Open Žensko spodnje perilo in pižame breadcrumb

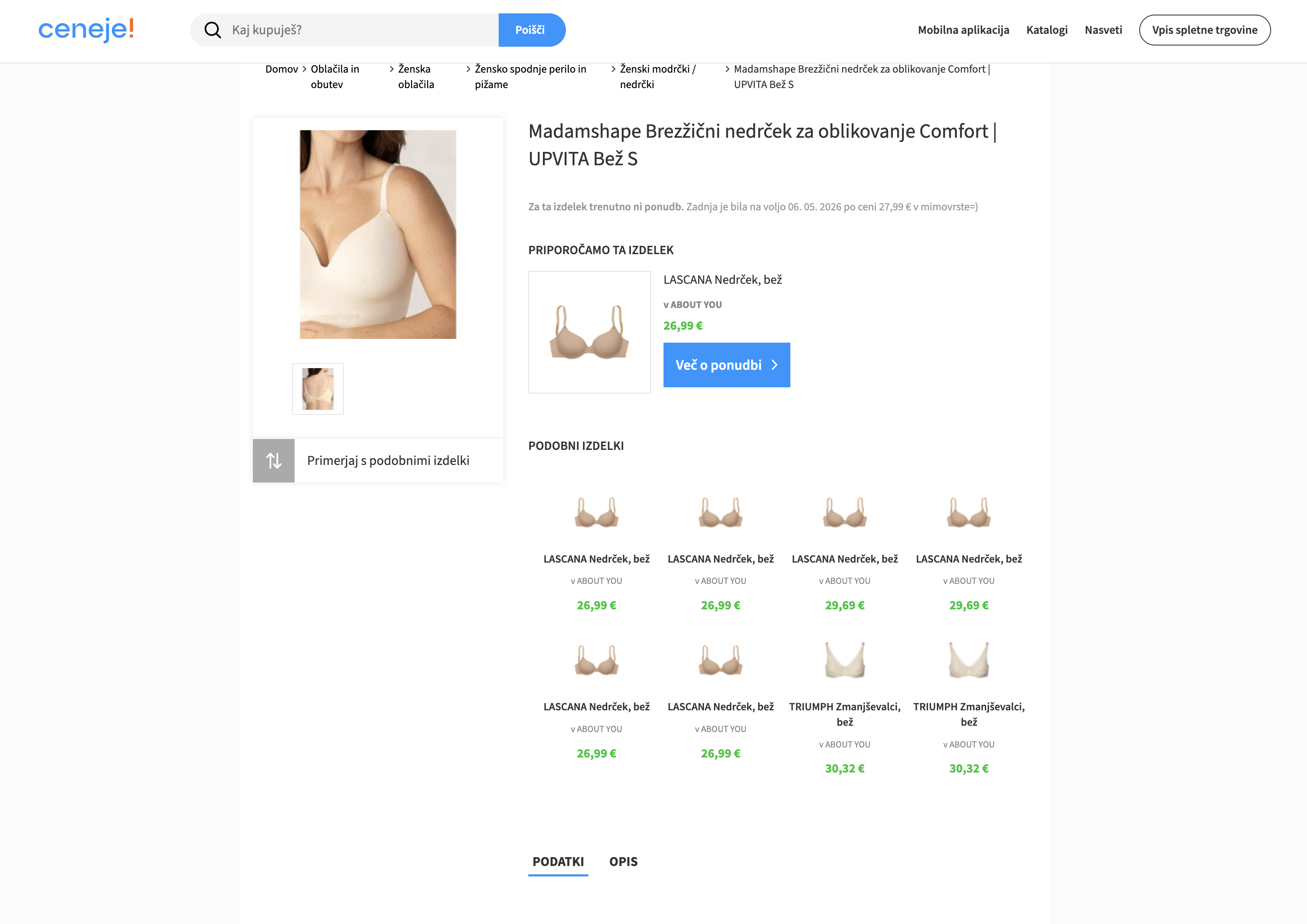530,76
